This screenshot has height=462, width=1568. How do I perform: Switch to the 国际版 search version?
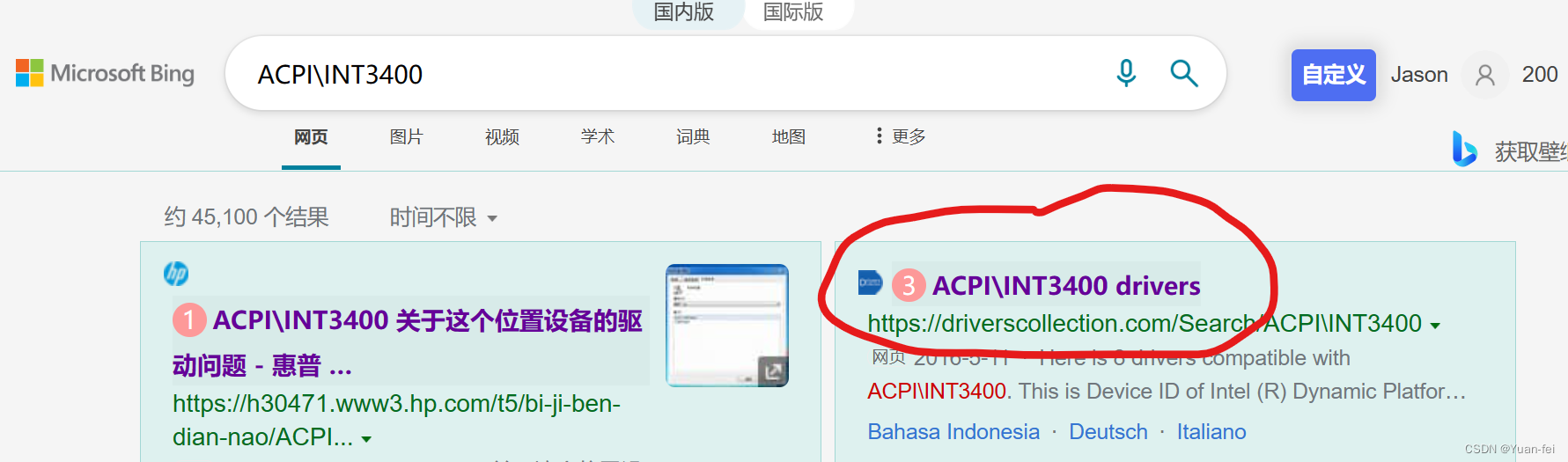[793, 12]
